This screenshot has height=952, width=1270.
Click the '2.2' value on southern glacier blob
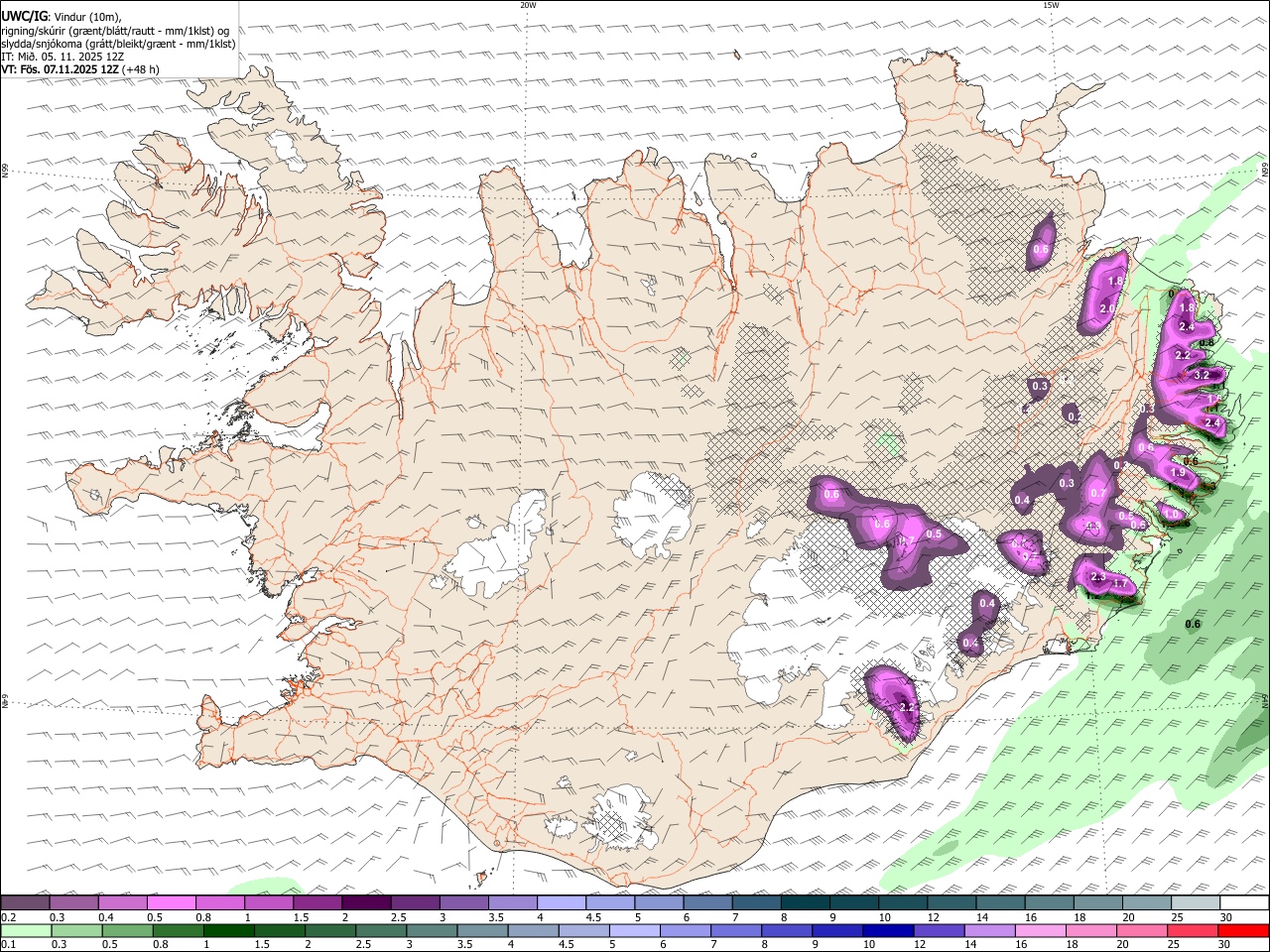coord(906,707)
